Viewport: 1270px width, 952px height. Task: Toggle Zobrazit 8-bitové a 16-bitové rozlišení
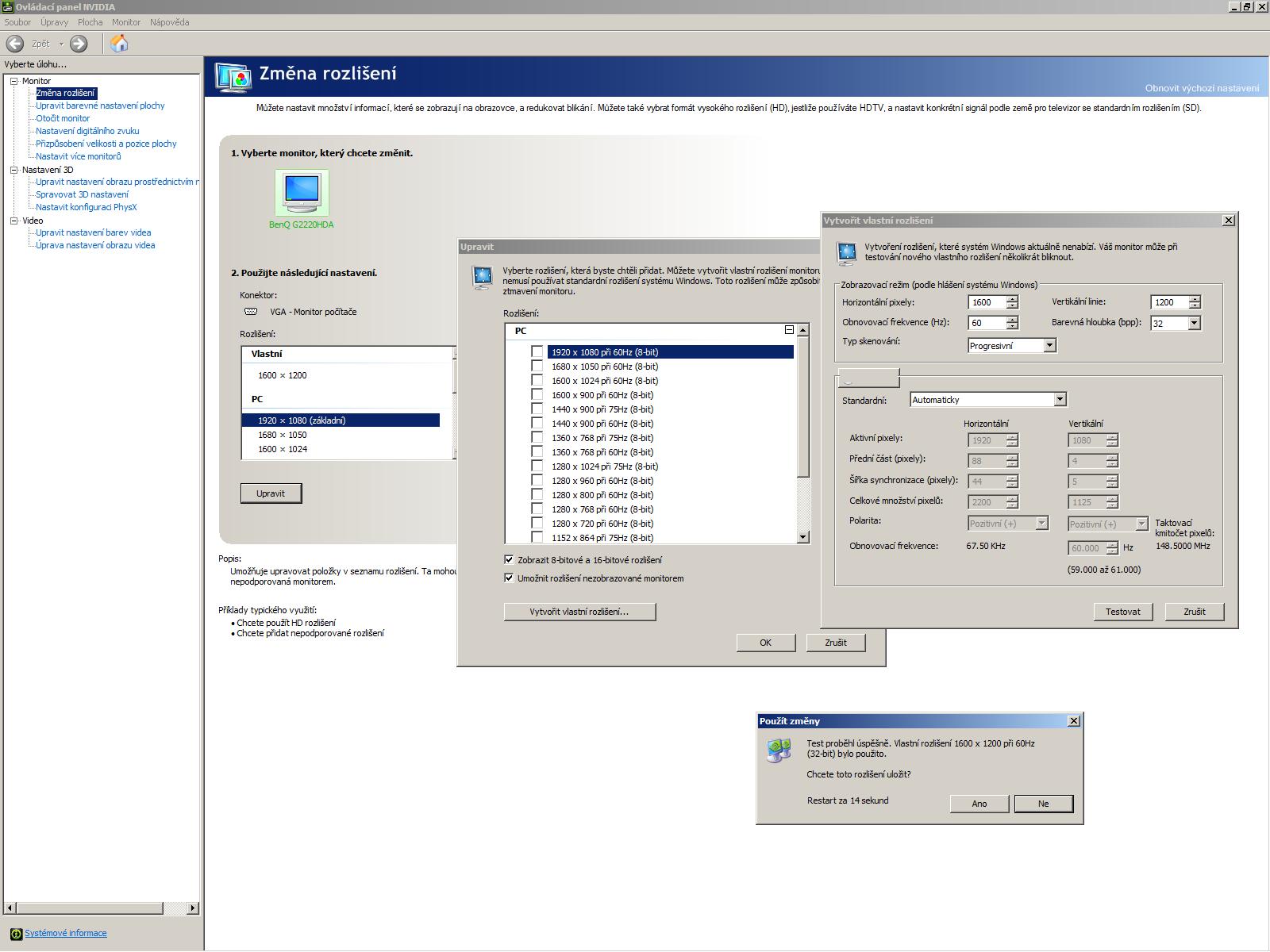pos(509,560)
